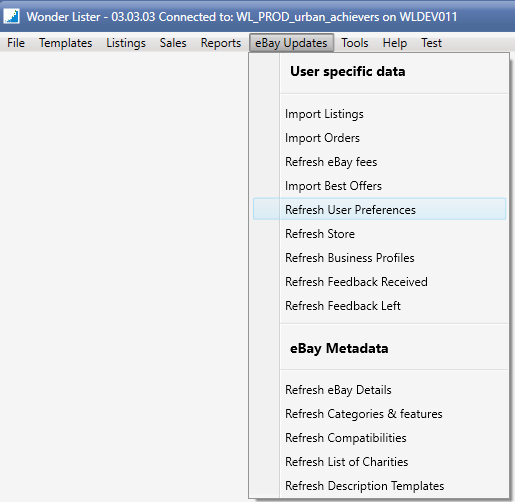
Task: Open the Tools menu
Action: point(355,43)
